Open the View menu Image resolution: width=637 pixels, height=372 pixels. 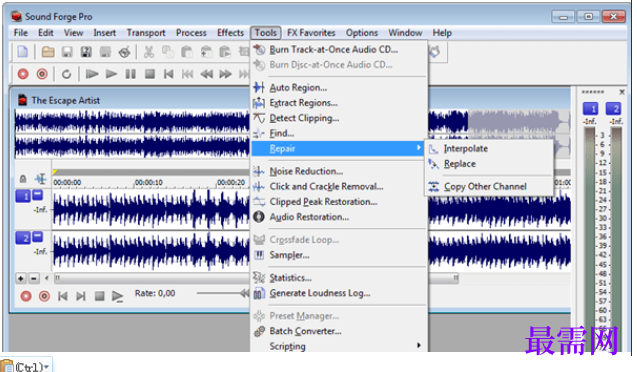tap(73, 32)
